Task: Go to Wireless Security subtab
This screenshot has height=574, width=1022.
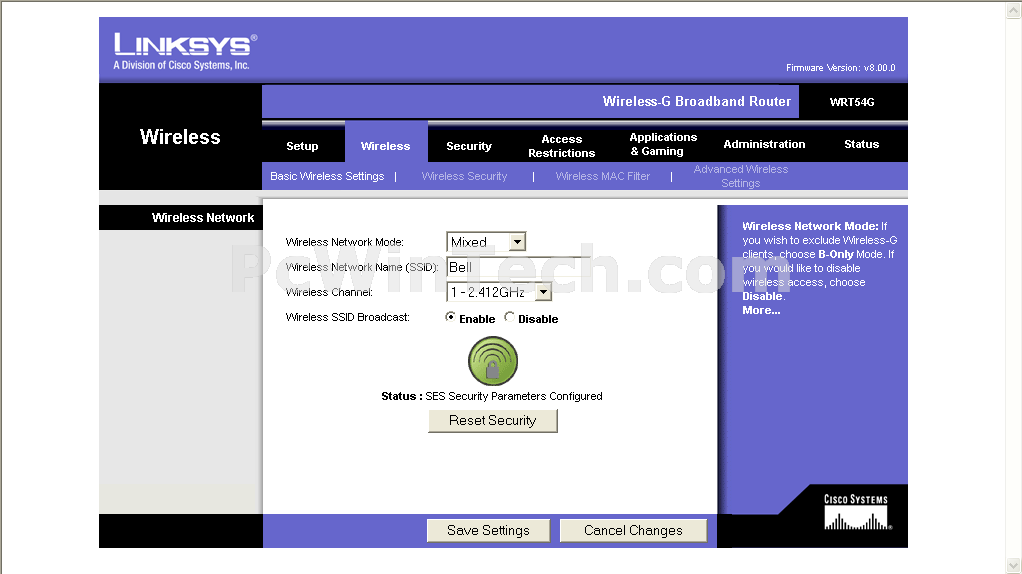Action: click(464, 176)
